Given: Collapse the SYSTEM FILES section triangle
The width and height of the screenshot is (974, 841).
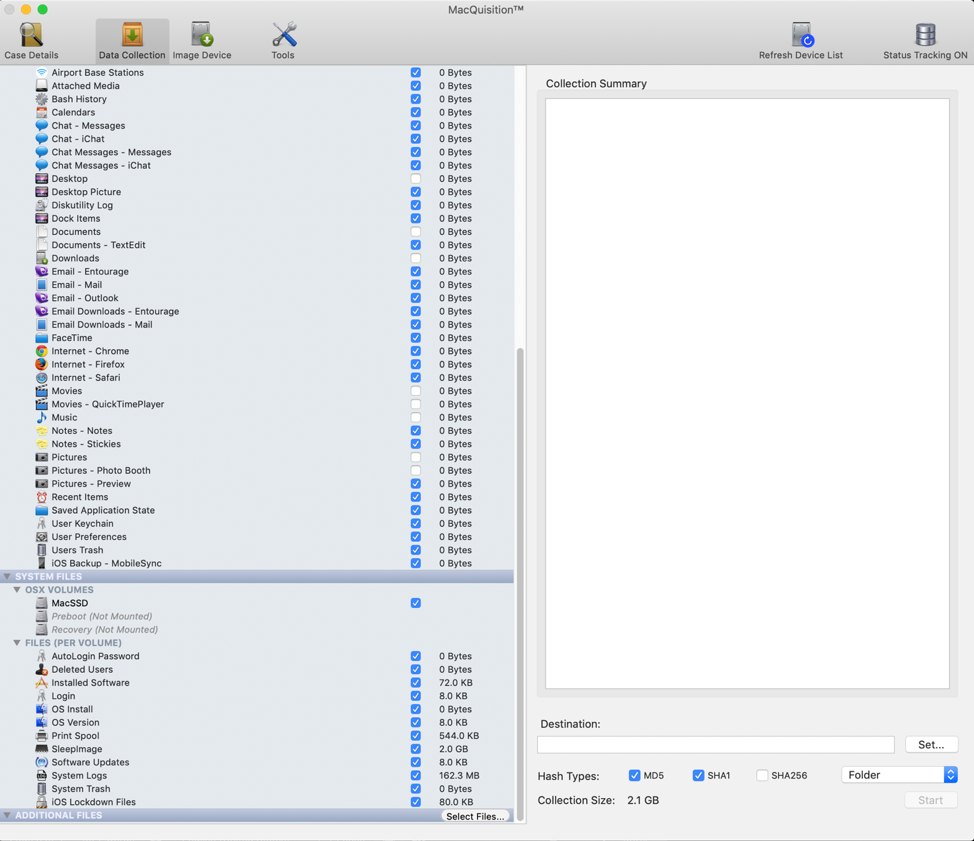Looking at the screenshot, I should pyautogui.click(x=7, y=576).
